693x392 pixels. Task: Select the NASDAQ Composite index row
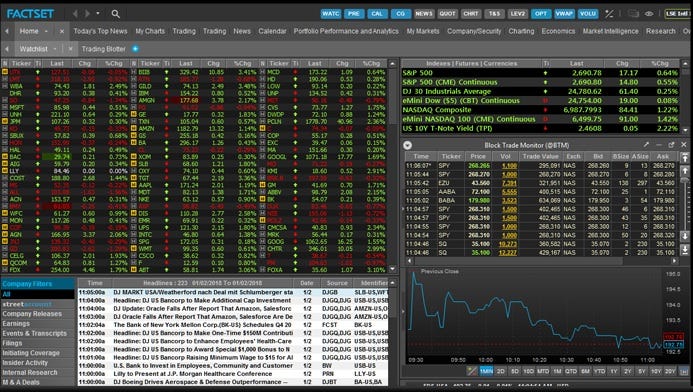point(540,110)
